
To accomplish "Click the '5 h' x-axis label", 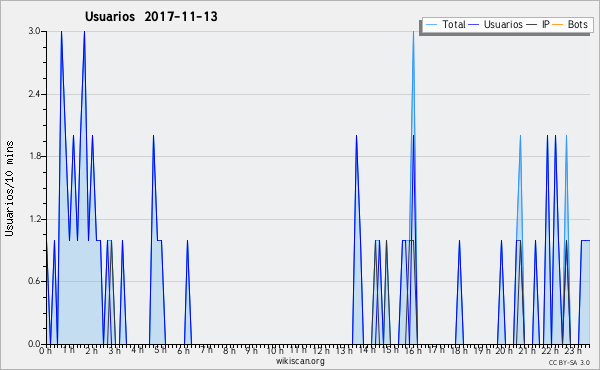I will coord(160,350).
